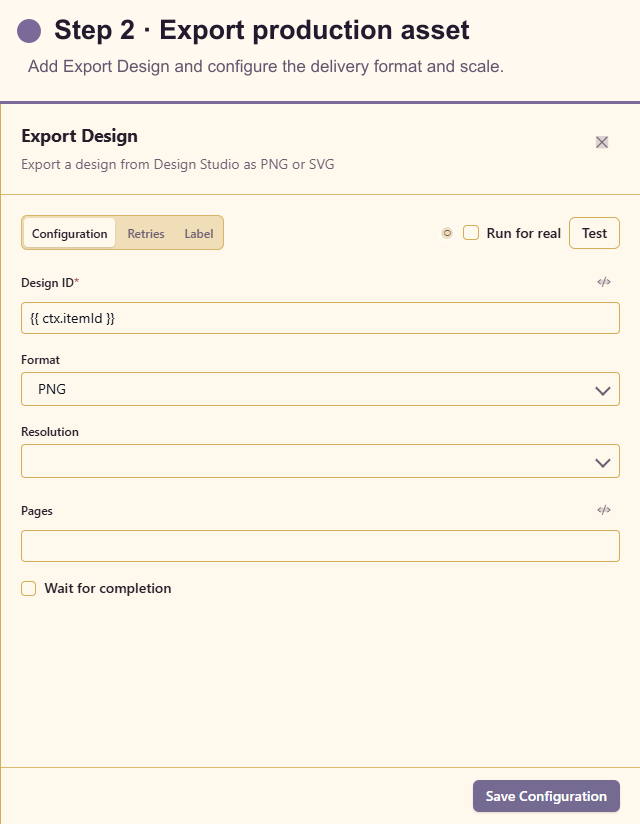Image resolution: width=640 pixels, height=824 pixels.
Task: Focus the Design ID input field
Action: pyautogui.click(x=321, y=318)
